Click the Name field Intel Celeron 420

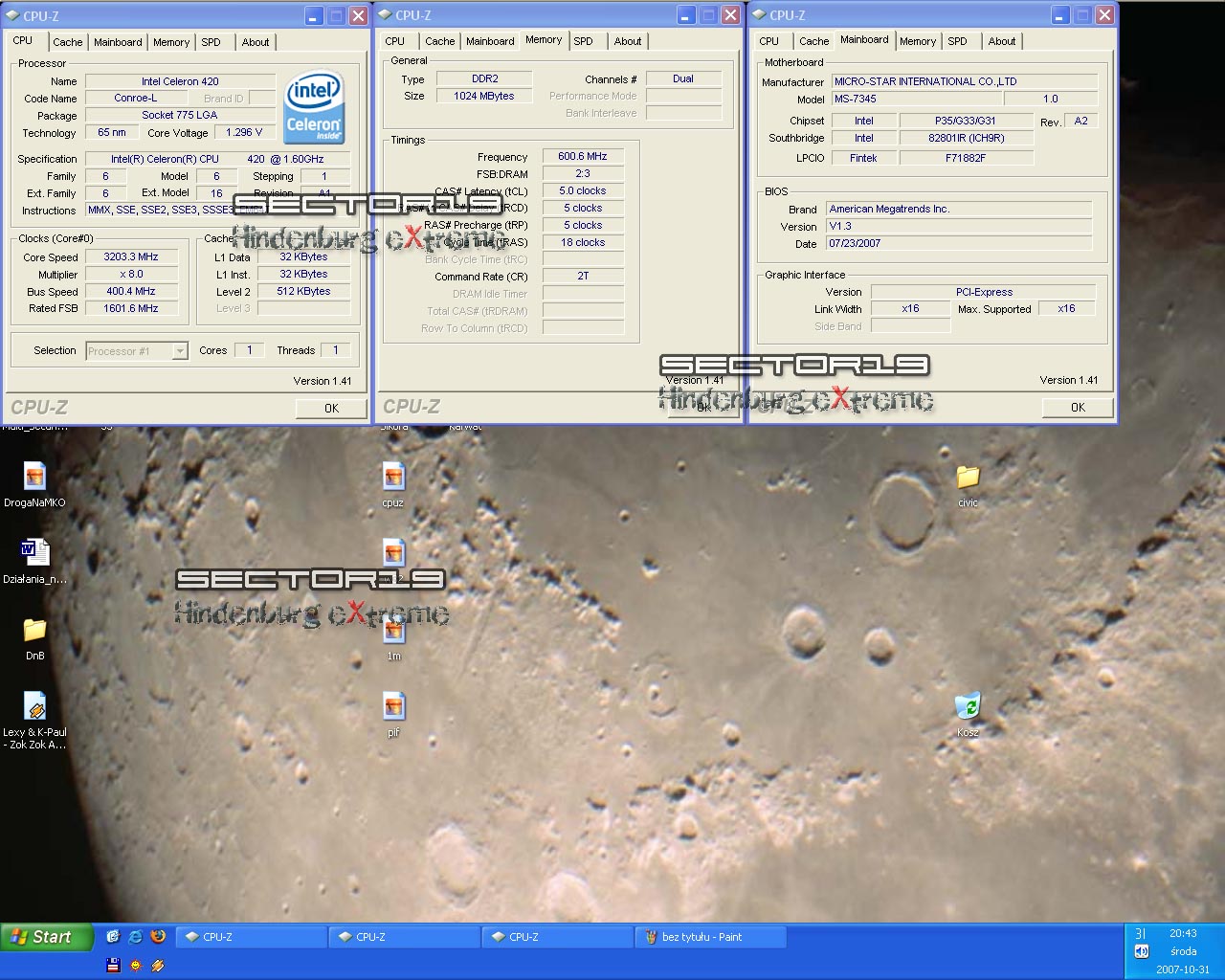(180, 81)
